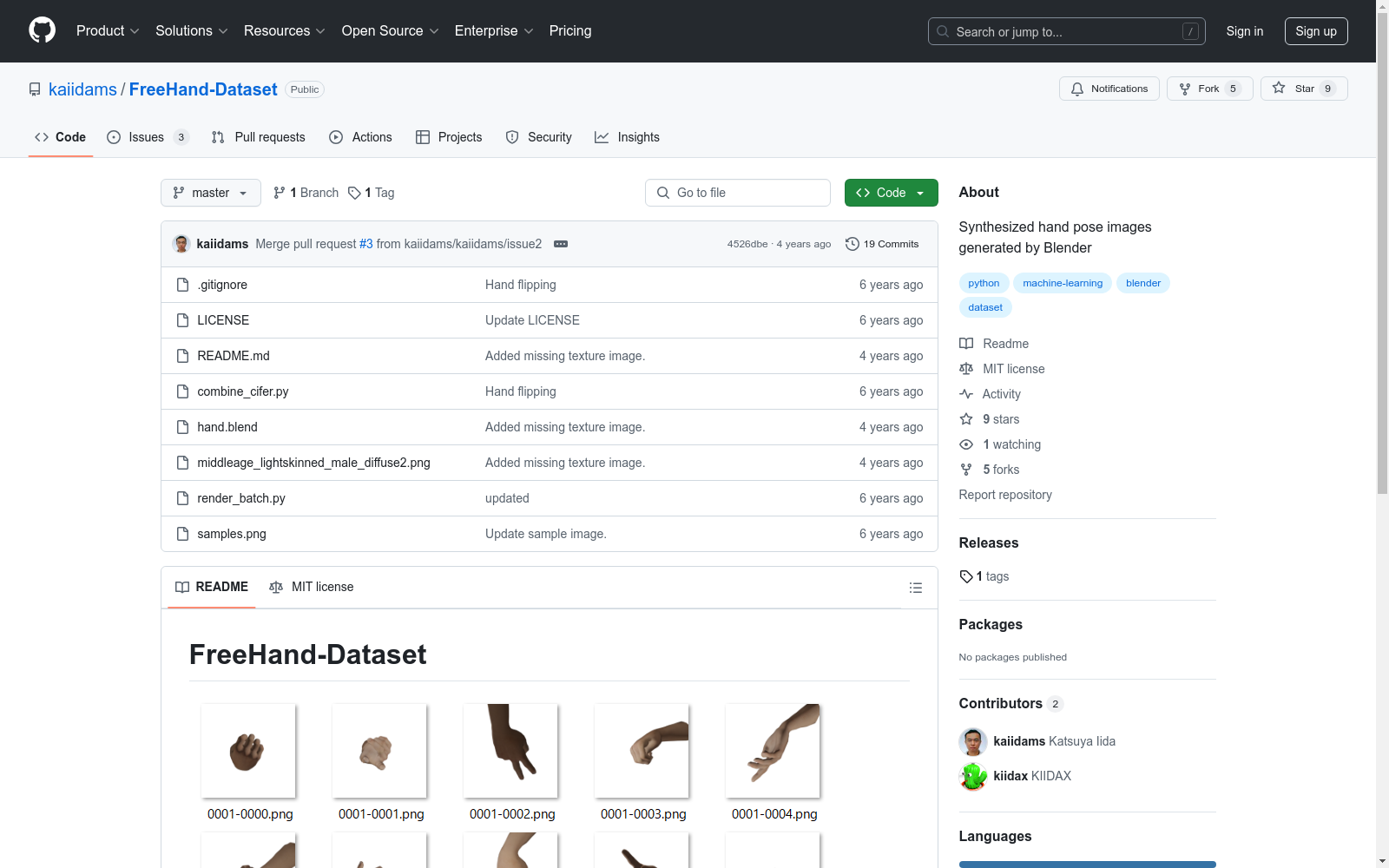Click the eye icon beside 1 watching

pos(966,444)
